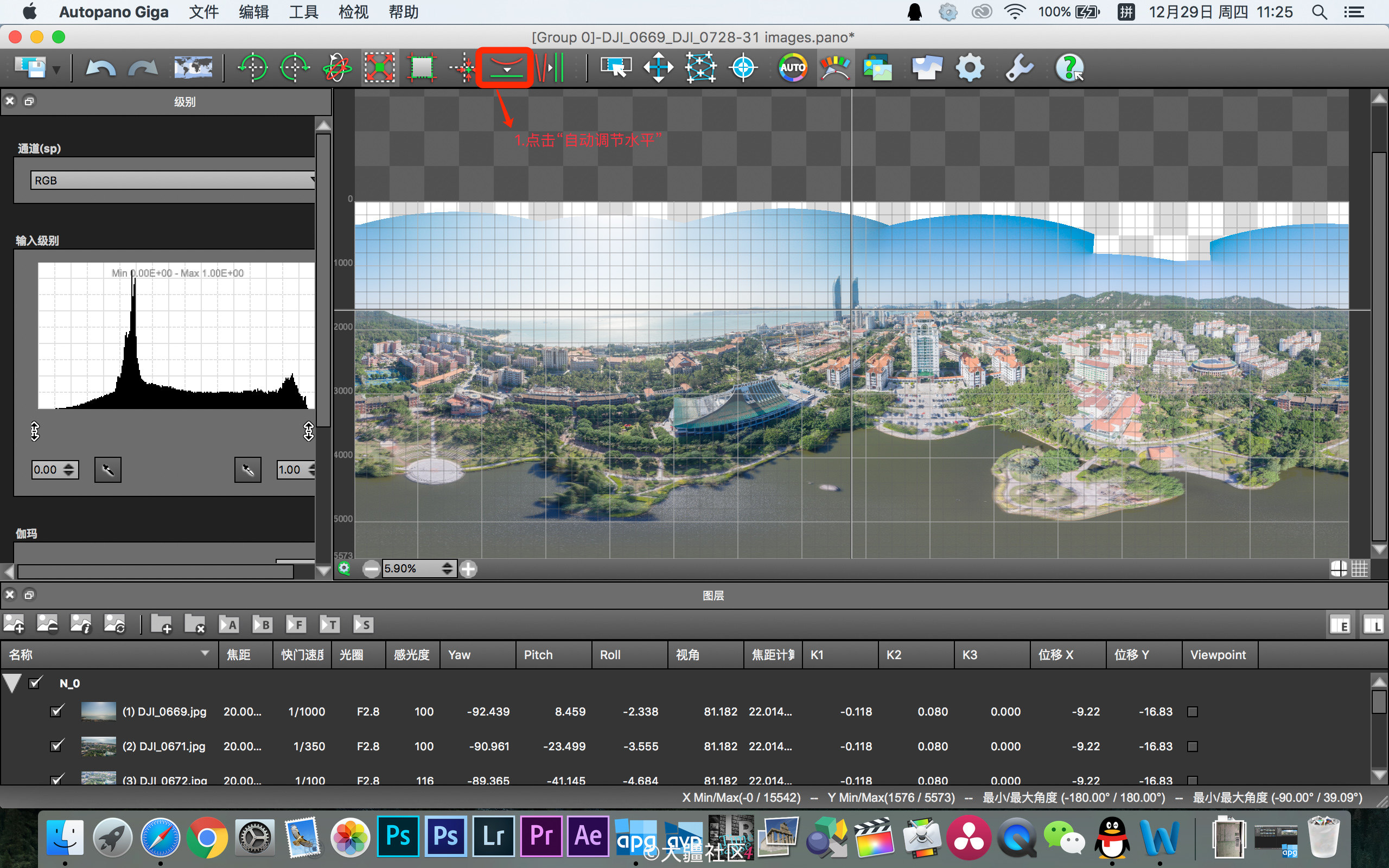Open the 编辑 menu

click(253, 12)
